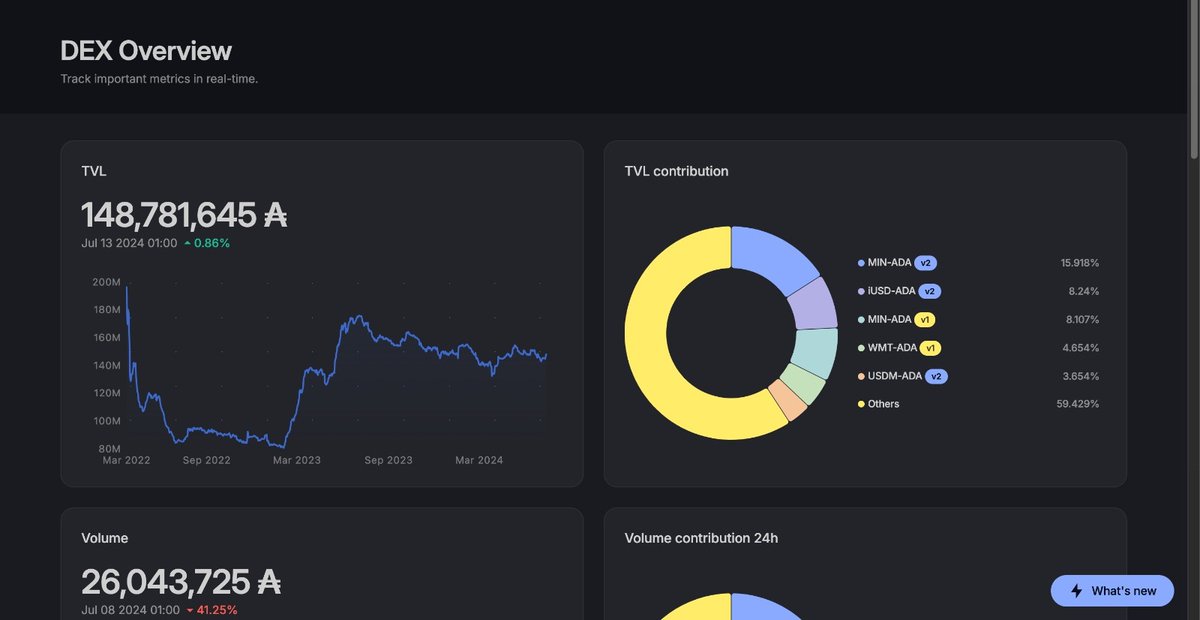Click the orange USDM-ADA donut segment
The image size is (1200, 620).
(788, 402)
